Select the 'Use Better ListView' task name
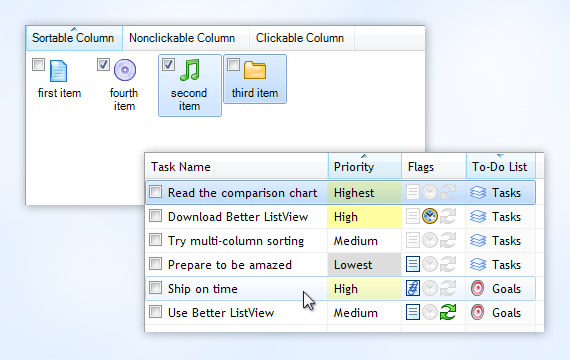Viewport: 570px width, 360px height. (x=221, y=313)
